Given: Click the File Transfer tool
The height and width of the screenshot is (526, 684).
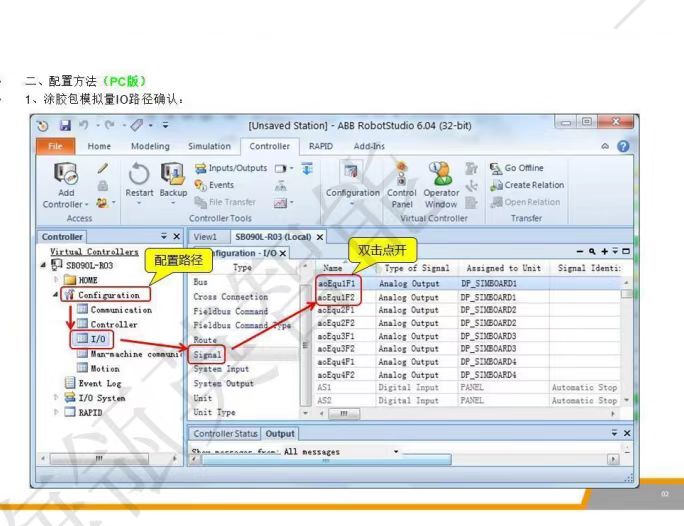Looking at the screenshot, I should point(225,202).
